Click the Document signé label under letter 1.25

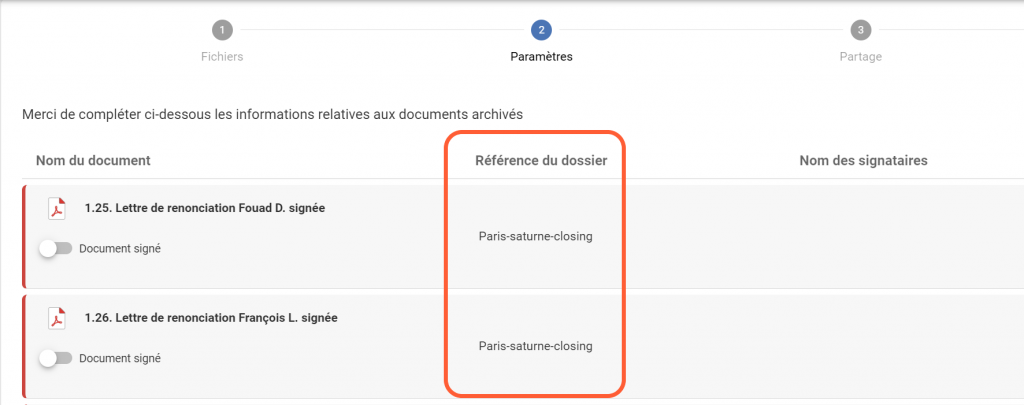pyautogui.click(x=120, y=249)
